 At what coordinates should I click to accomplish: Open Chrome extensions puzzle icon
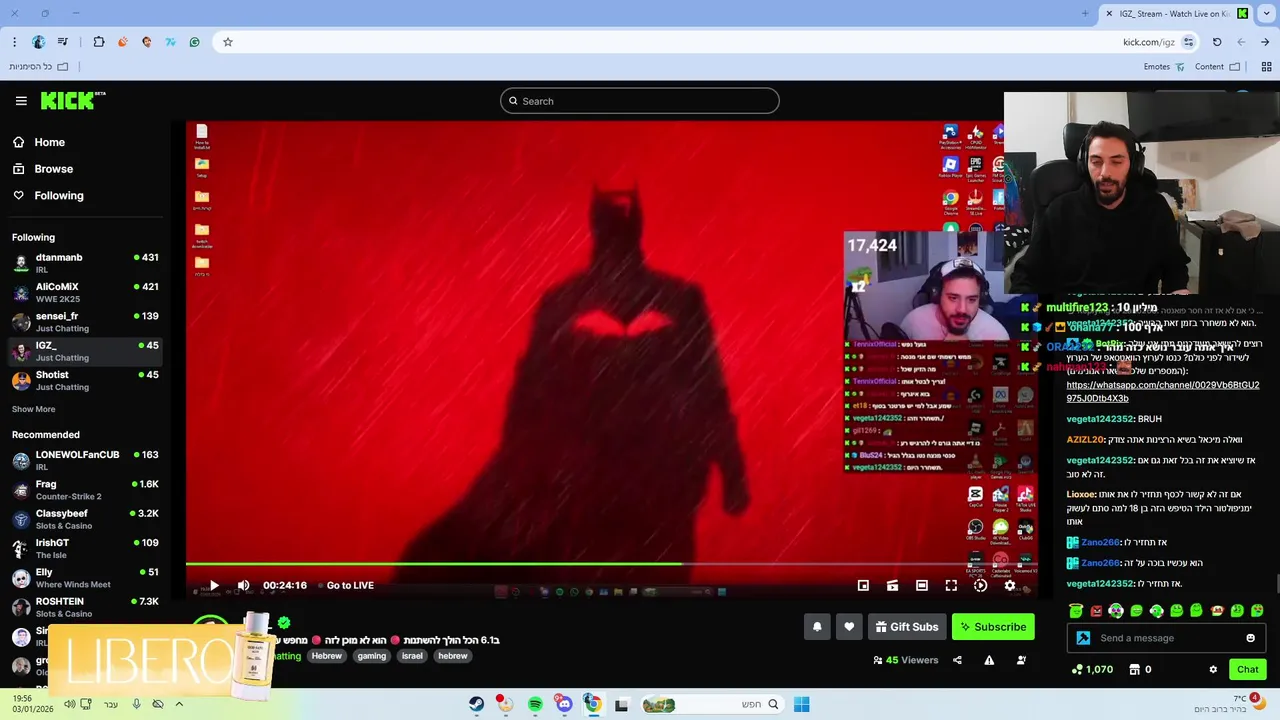point(98,42)
